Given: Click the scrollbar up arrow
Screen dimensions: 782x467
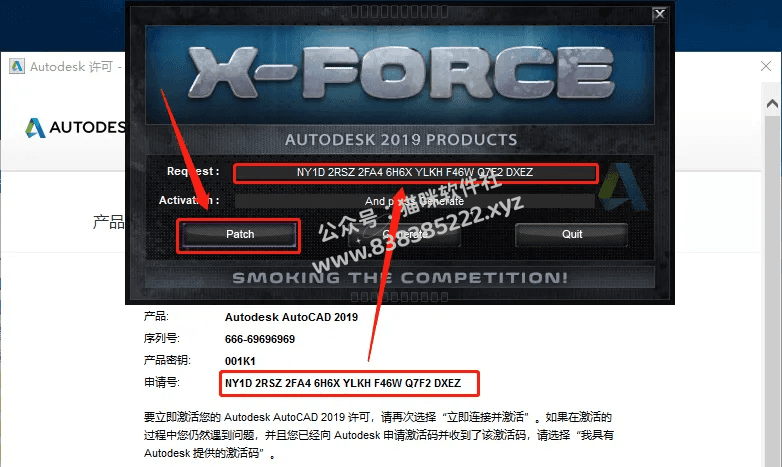Looking at the screenshot, I should coord(772,103).
